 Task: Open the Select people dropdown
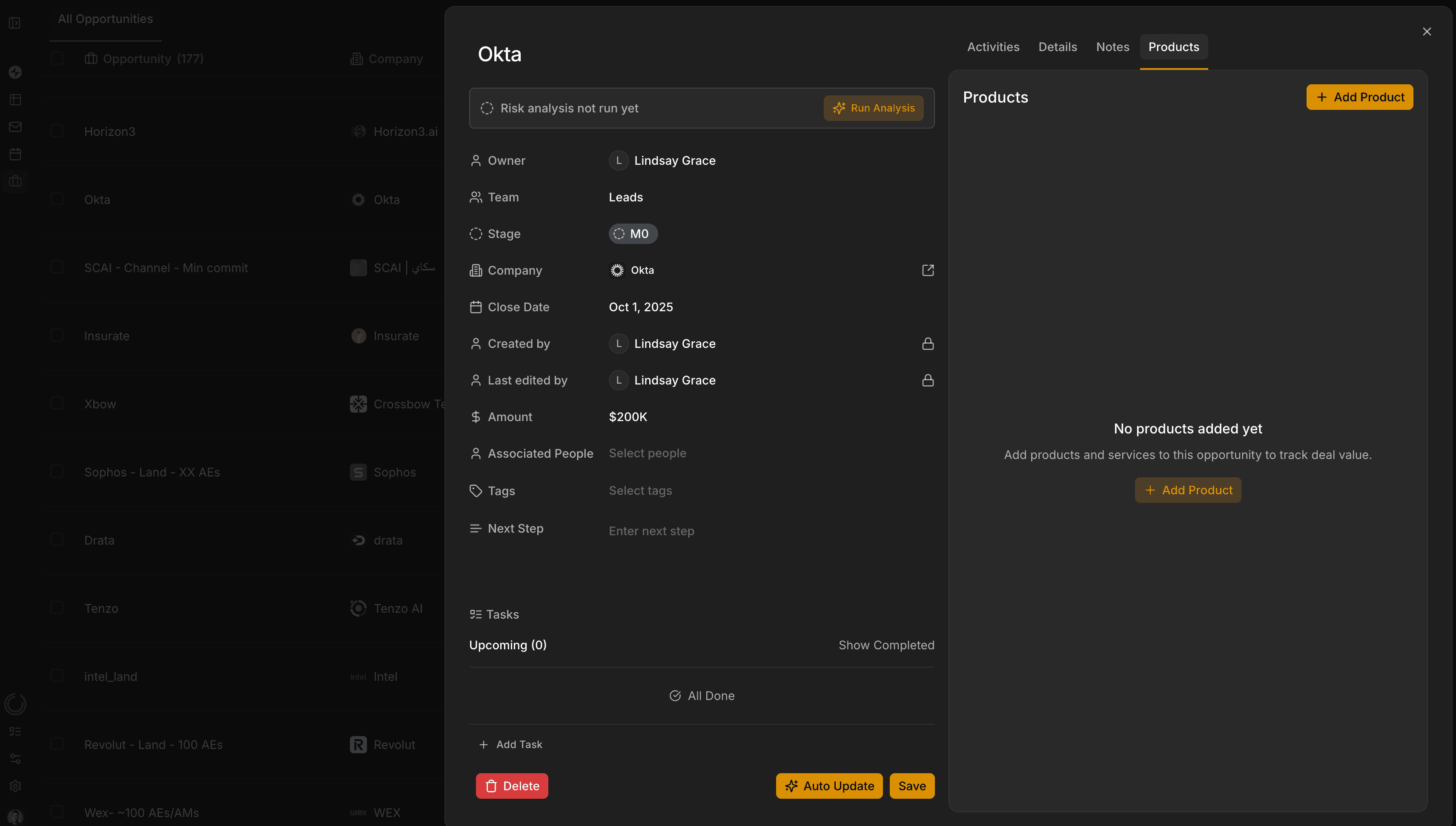pos(647,453)
